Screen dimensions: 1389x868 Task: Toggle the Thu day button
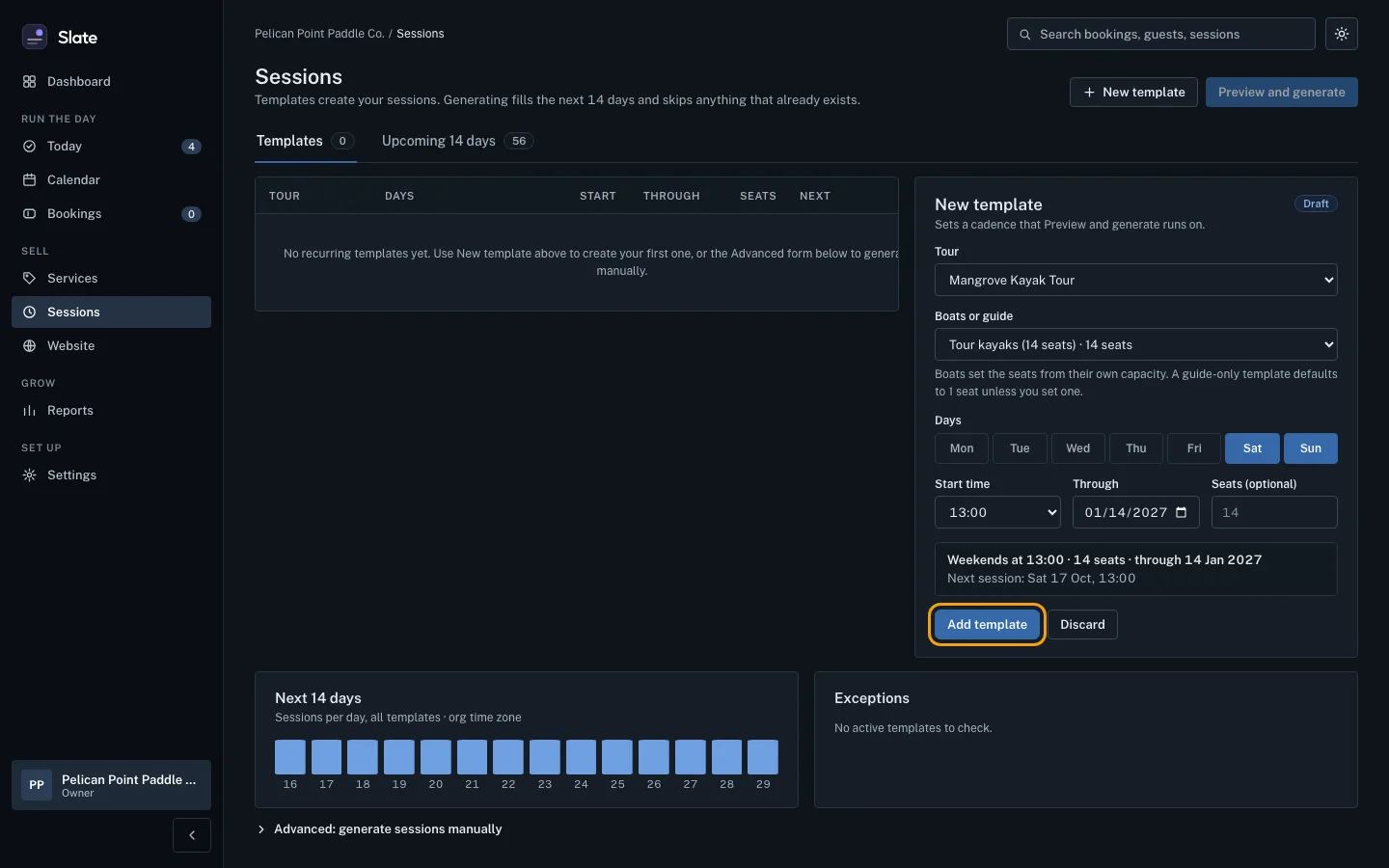click(x=1136, y=448)
